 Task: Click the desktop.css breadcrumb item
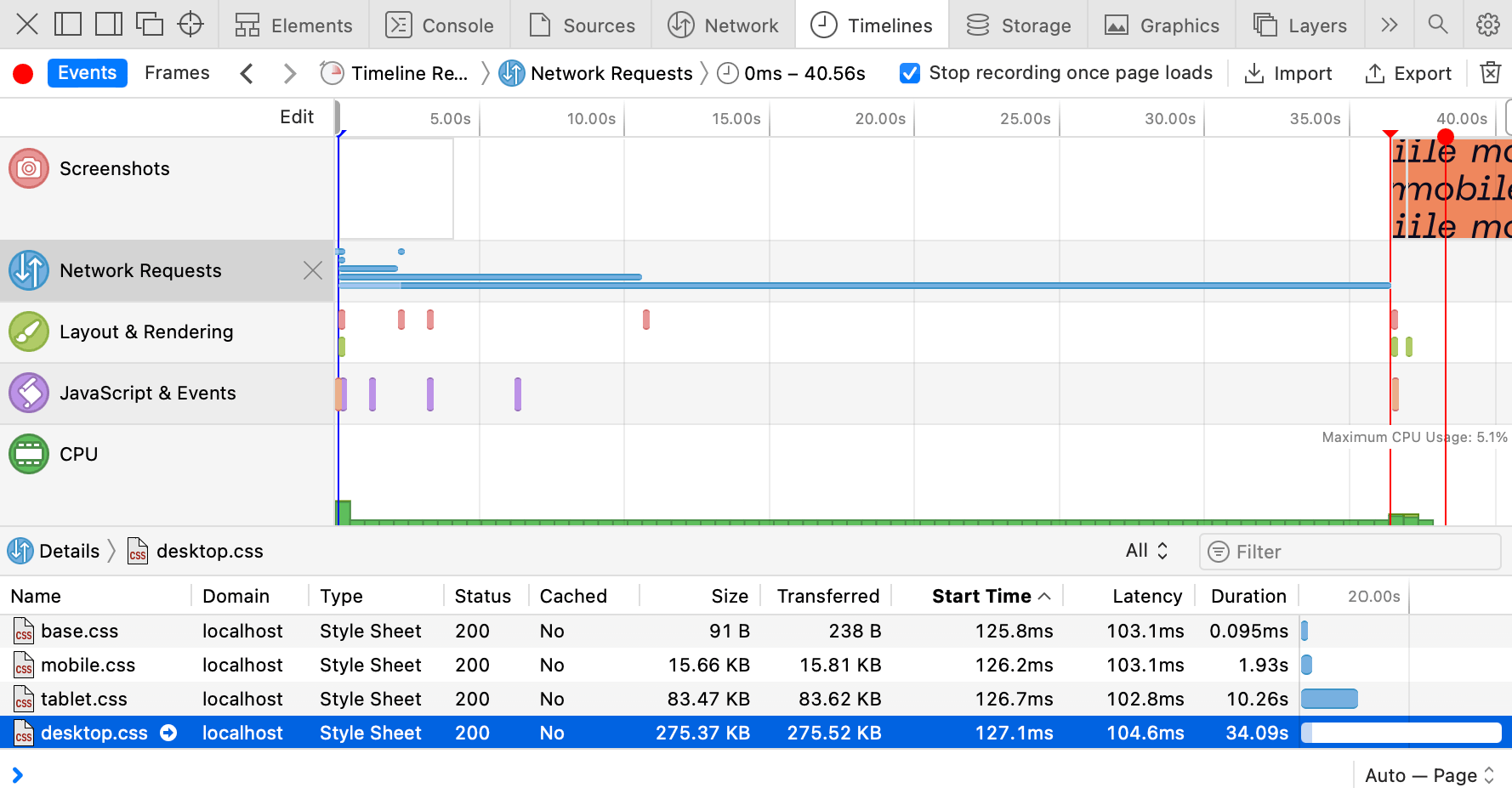196,551
